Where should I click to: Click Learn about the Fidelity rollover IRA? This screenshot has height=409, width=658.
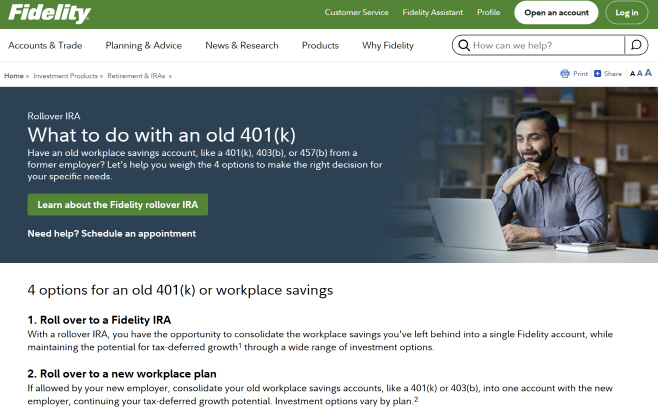coord(117,204)
